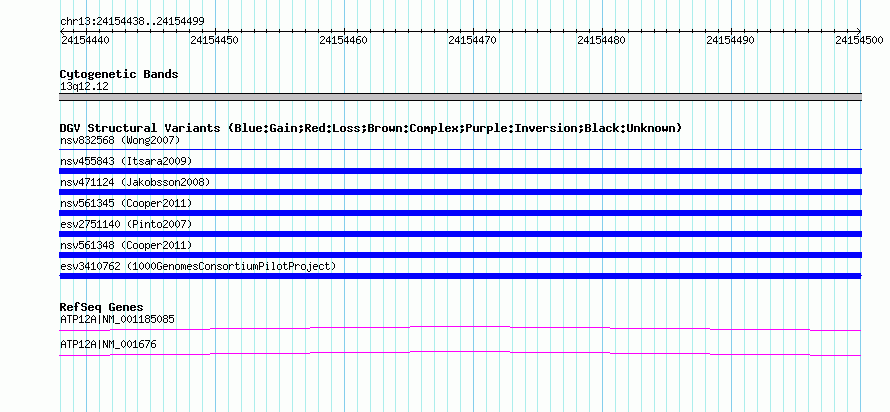Select ruler position 24154460
Image resolution: width=890 pixels, height=412 pixels.
click(x=343, y=40)
